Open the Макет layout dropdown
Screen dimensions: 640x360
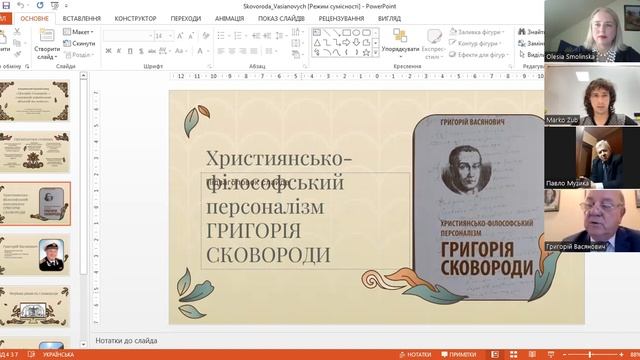(x=79, y=31)
